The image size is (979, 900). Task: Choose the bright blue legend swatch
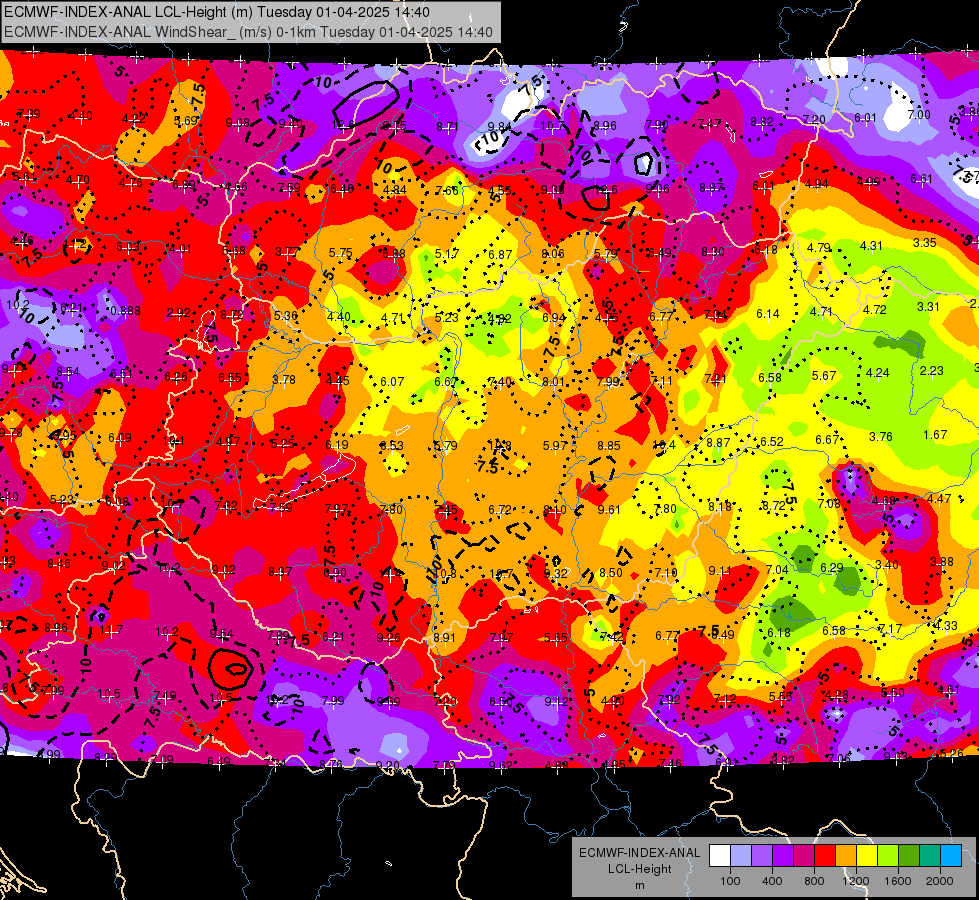pos(951,856)
